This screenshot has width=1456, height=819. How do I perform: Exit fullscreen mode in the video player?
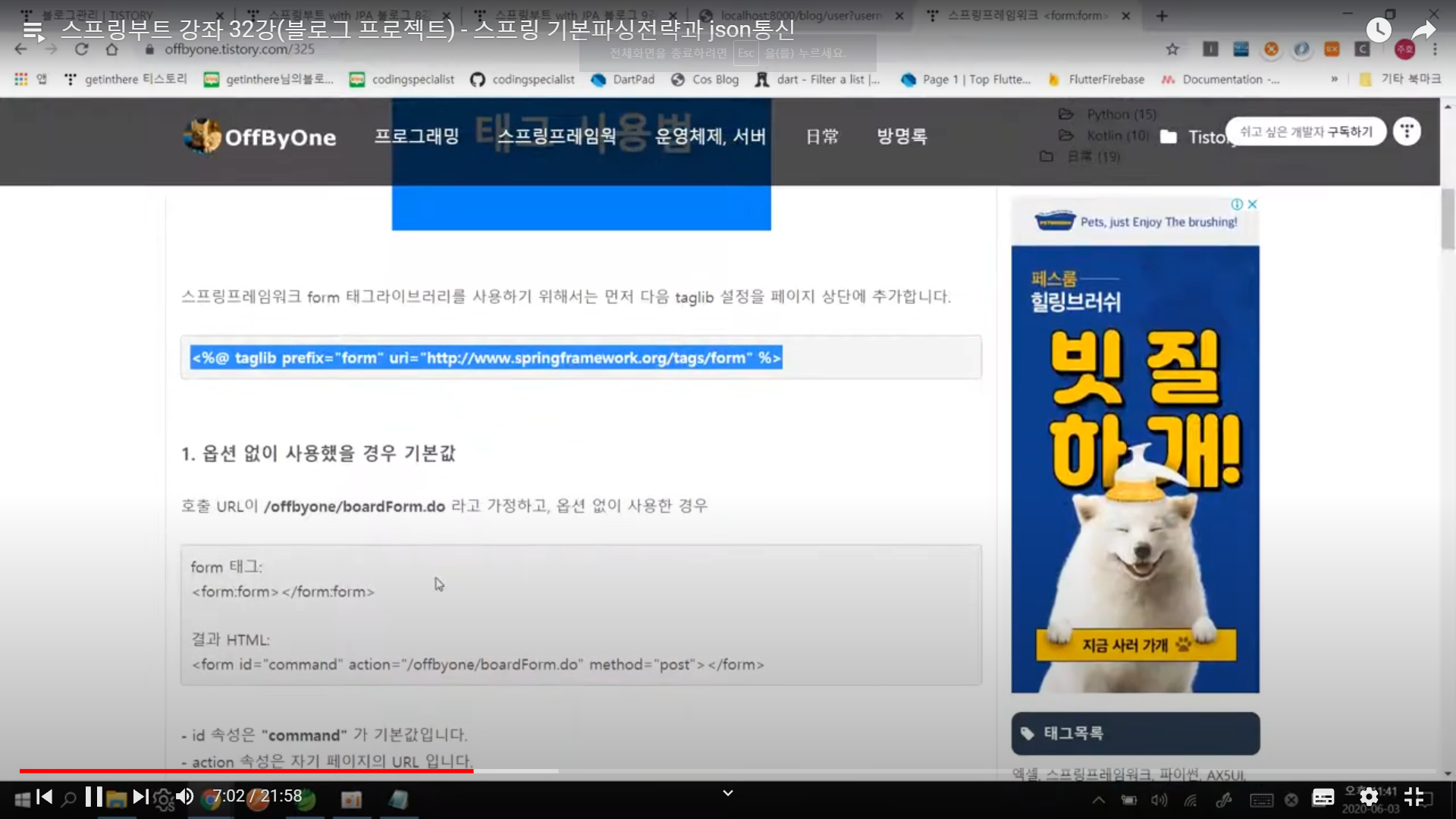pyautogui.click(x=1414, y=797)
